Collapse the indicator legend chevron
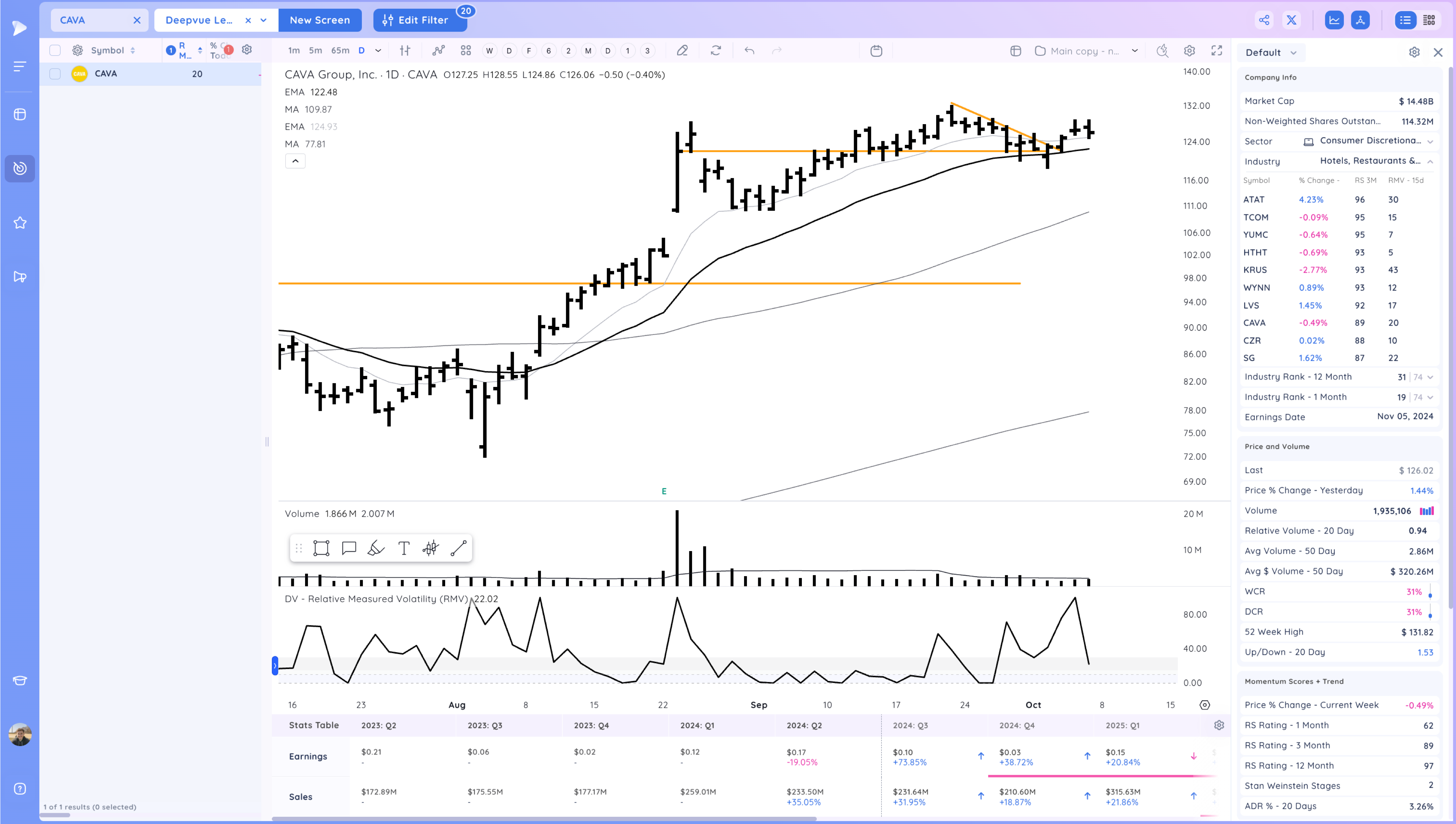Screen dimensions: 1456x824 [x=295, y=161]
